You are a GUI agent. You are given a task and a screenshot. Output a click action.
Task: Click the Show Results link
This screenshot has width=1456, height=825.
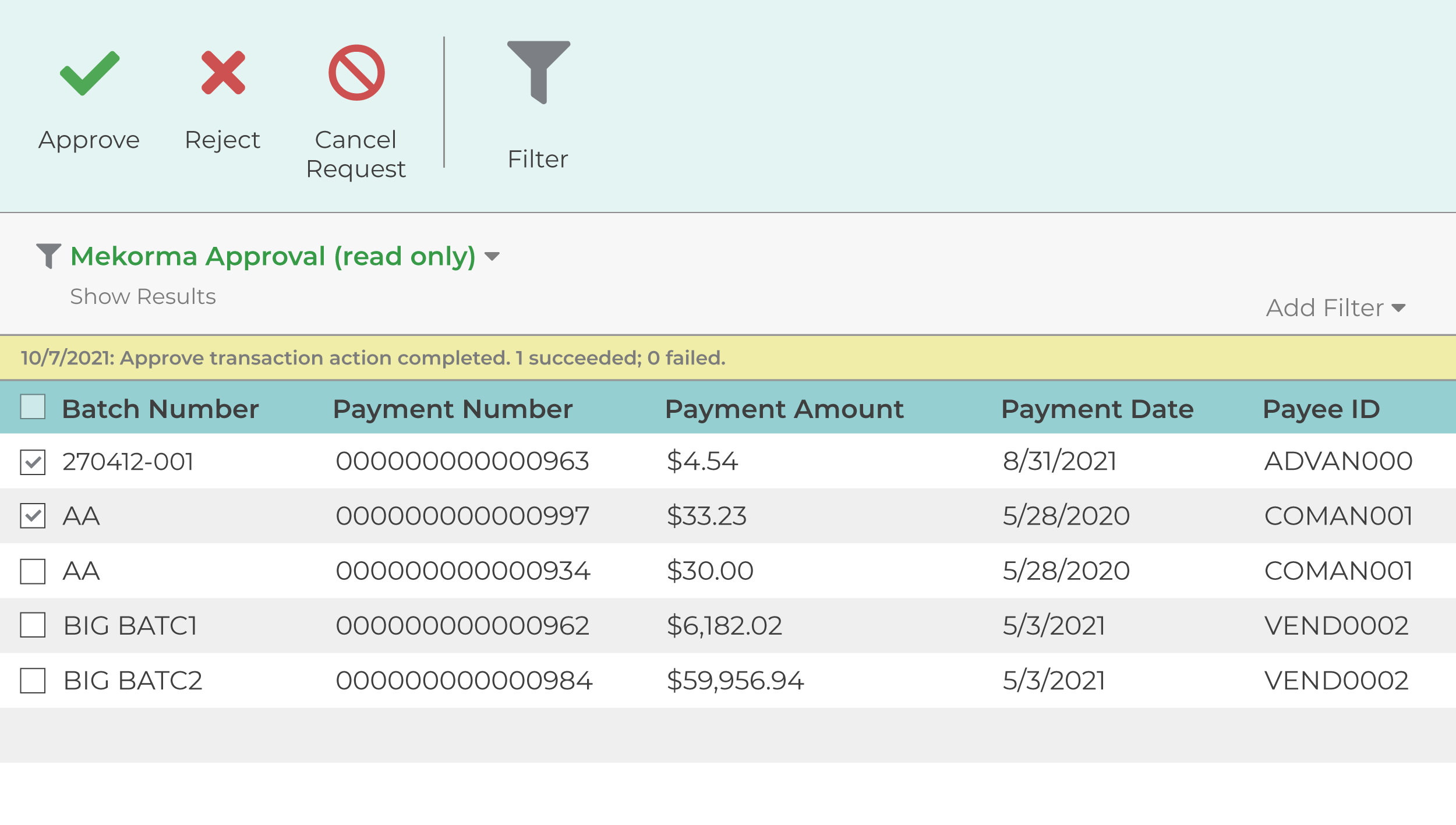(143, 297)
